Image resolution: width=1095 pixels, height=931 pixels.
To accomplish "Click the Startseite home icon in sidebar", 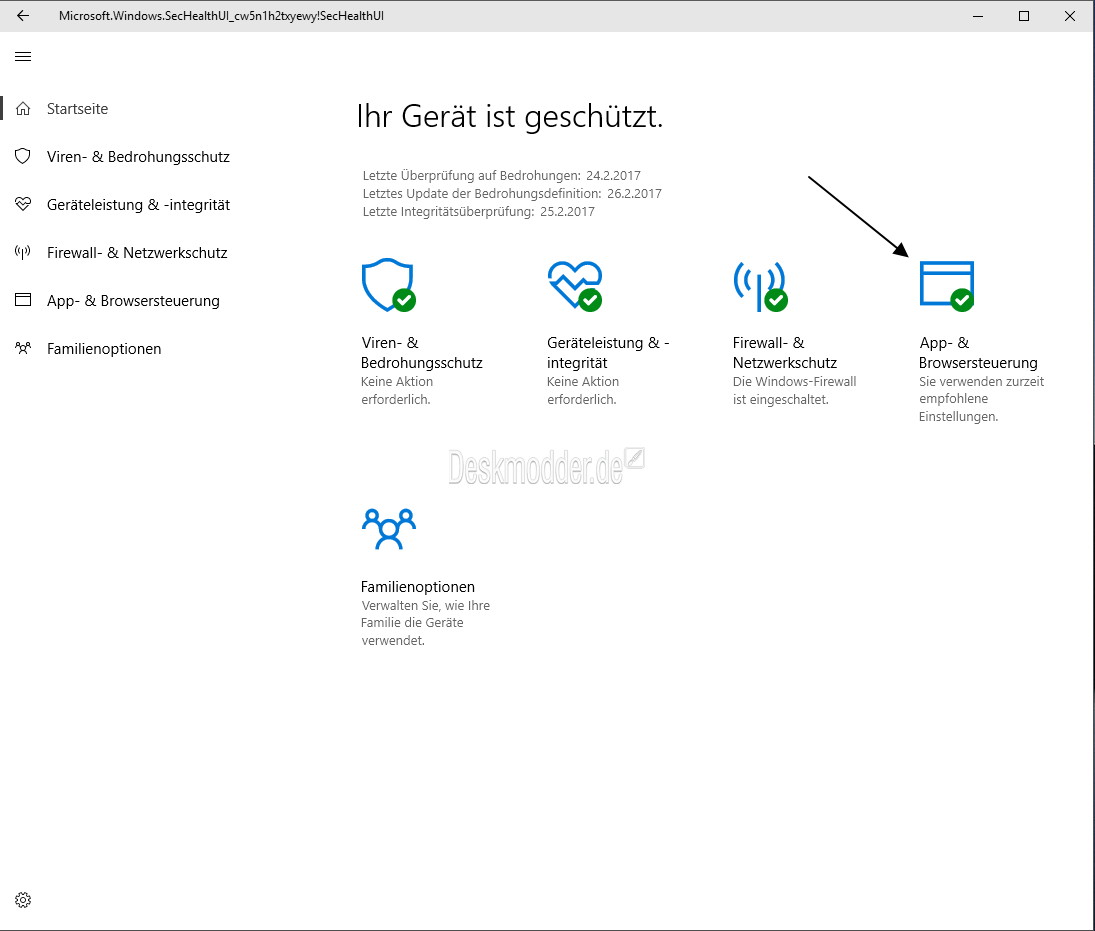I will point(23,108).
